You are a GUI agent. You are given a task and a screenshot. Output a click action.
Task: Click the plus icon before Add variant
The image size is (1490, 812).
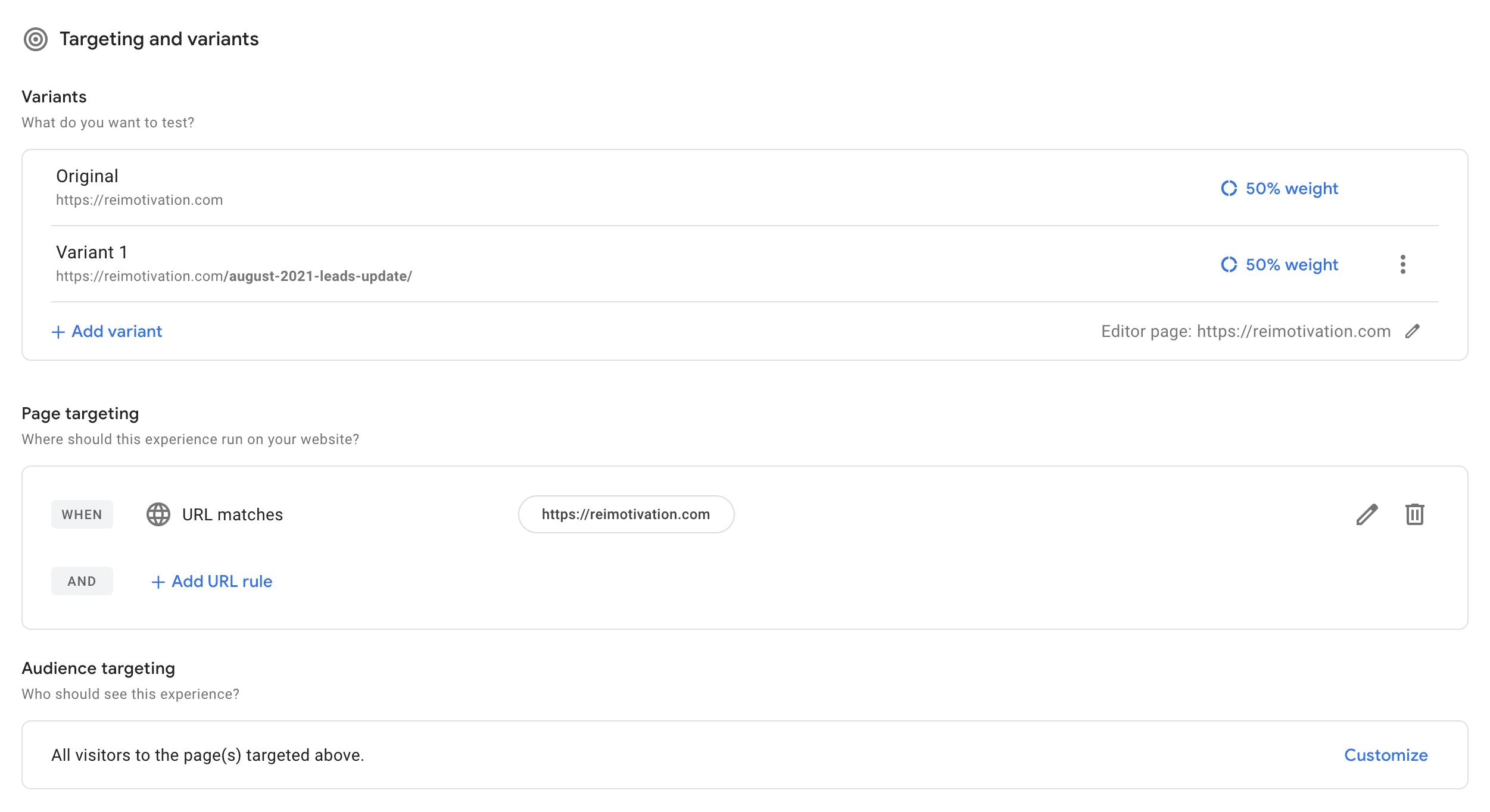click(58, 332)
